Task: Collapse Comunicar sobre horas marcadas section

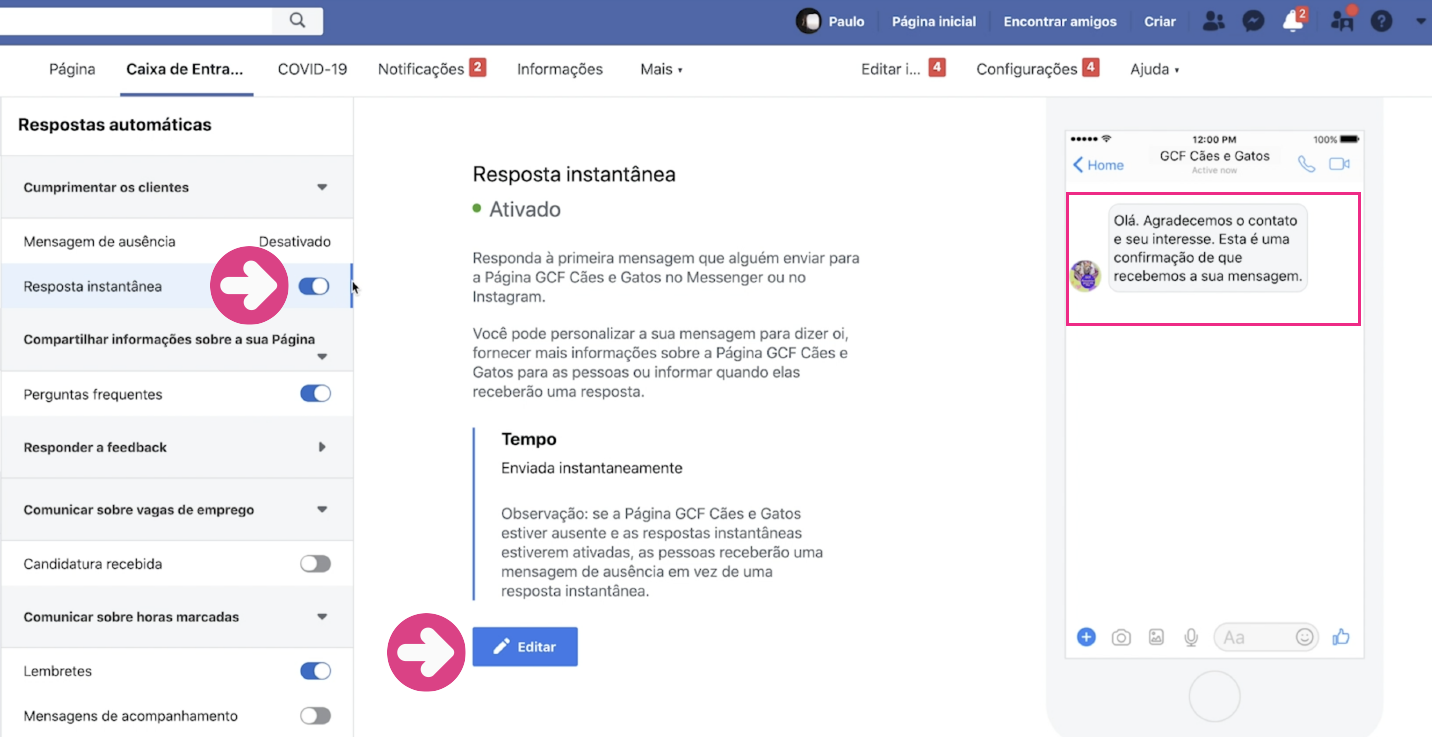Action: click(322, 617)
